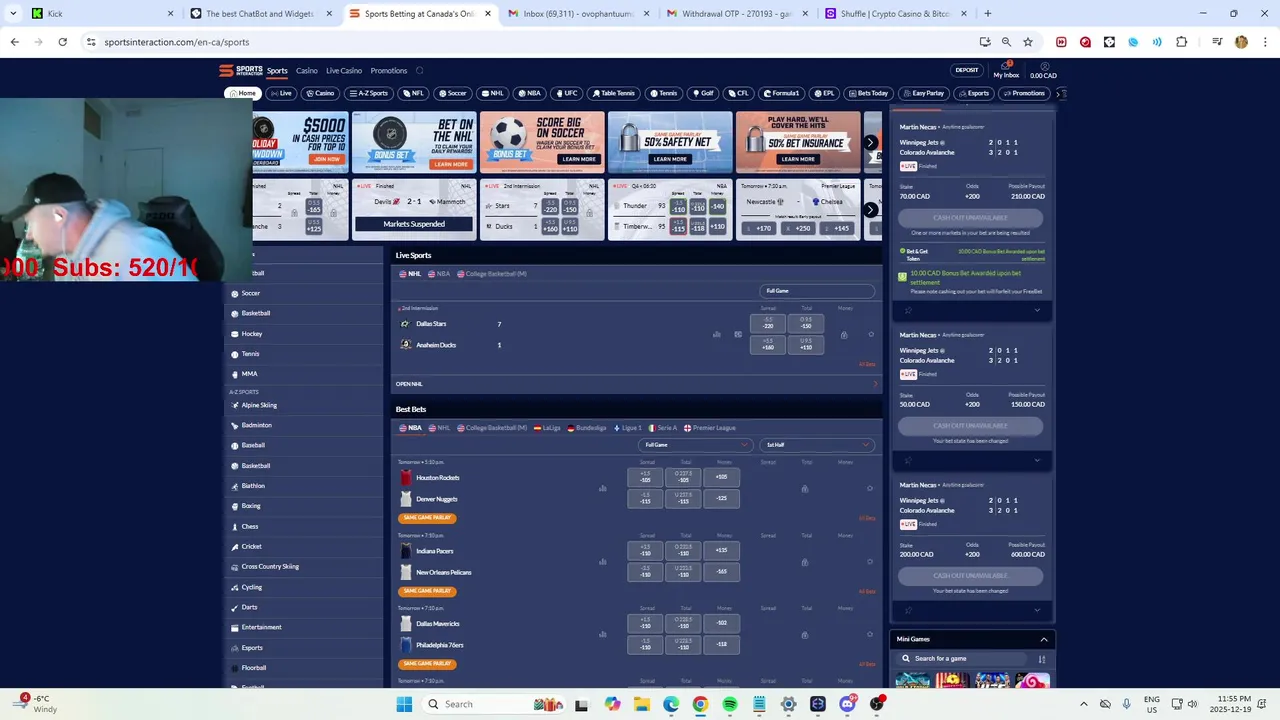The width and height of the screenshot is (1280, 720).
Task: Open the Windows Start menu
Action: point(404,704)
